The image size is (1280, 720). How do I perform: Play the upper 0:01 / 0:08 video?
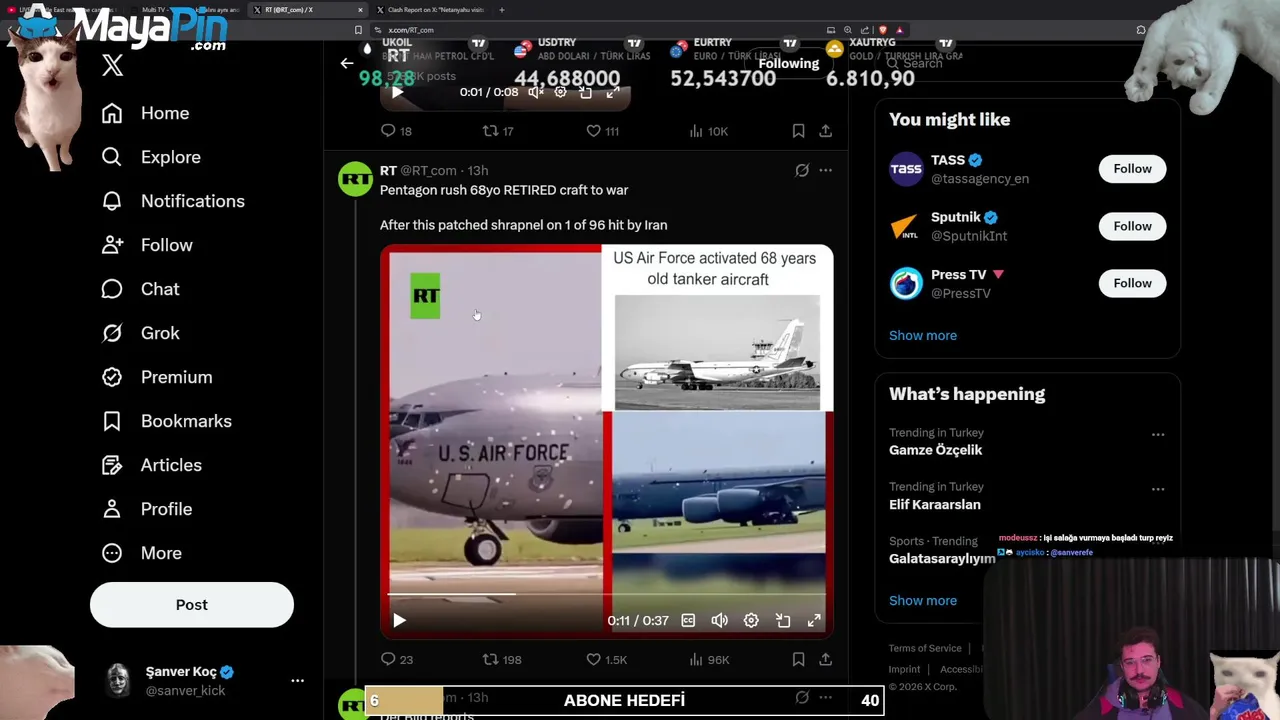397,92
